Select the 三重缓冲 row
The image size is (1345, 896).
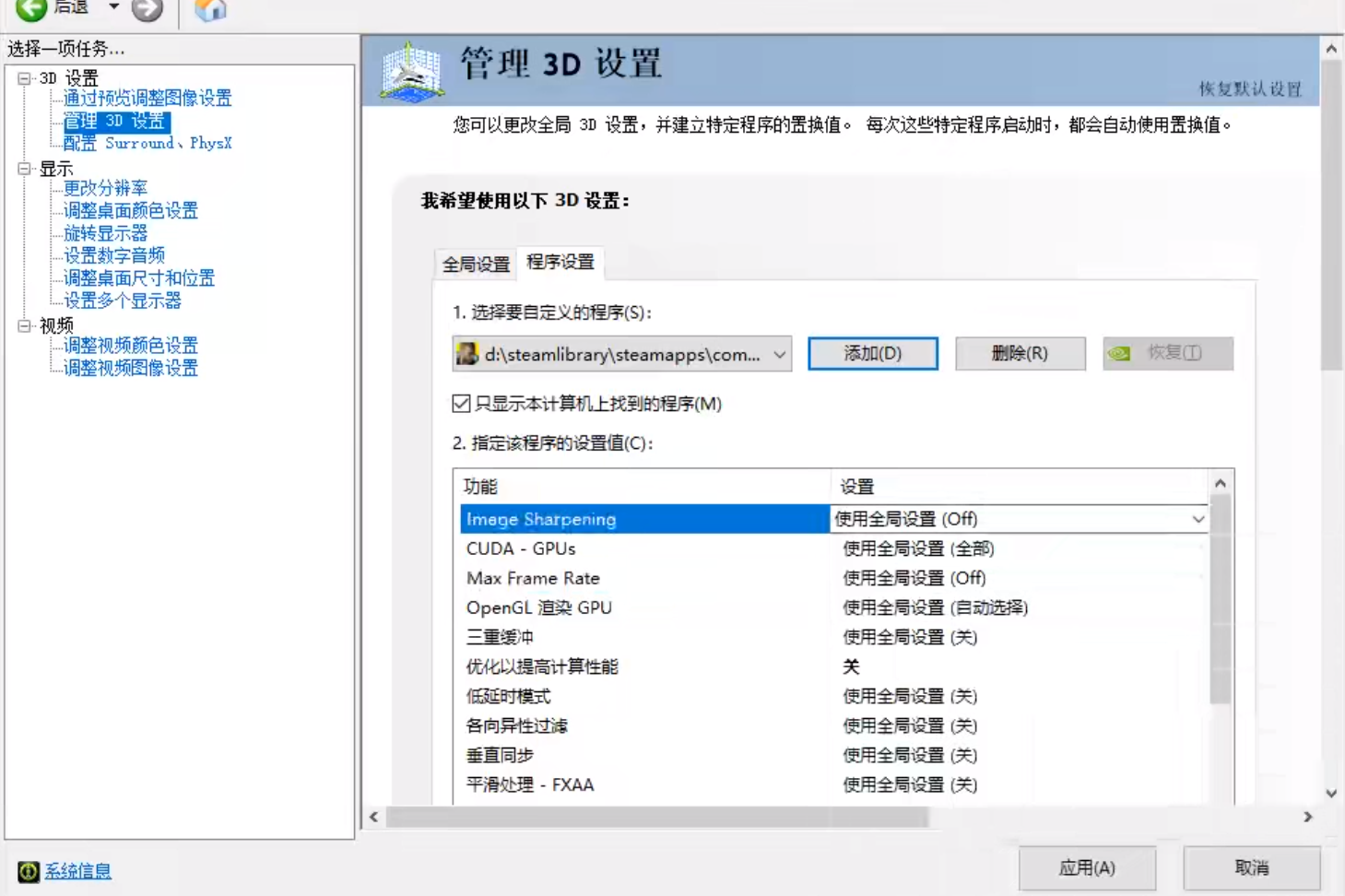tap(833, 637)
